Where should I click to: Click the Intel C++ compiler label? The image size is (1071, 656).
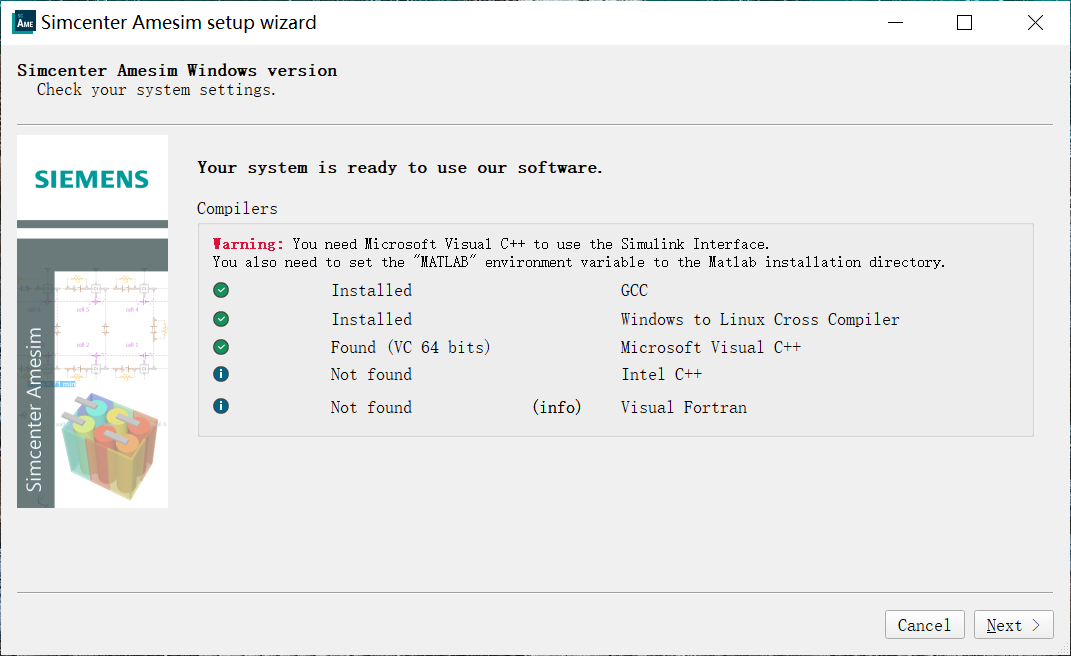coord(661,374)
